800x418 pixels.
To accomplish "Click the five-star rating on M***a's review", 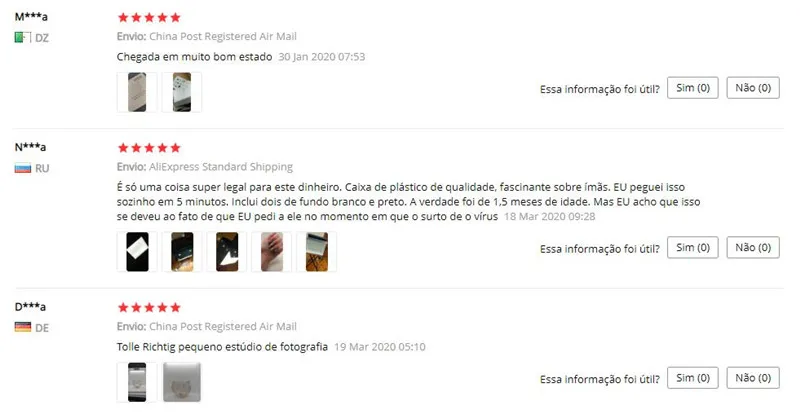I will click(149, 18).
